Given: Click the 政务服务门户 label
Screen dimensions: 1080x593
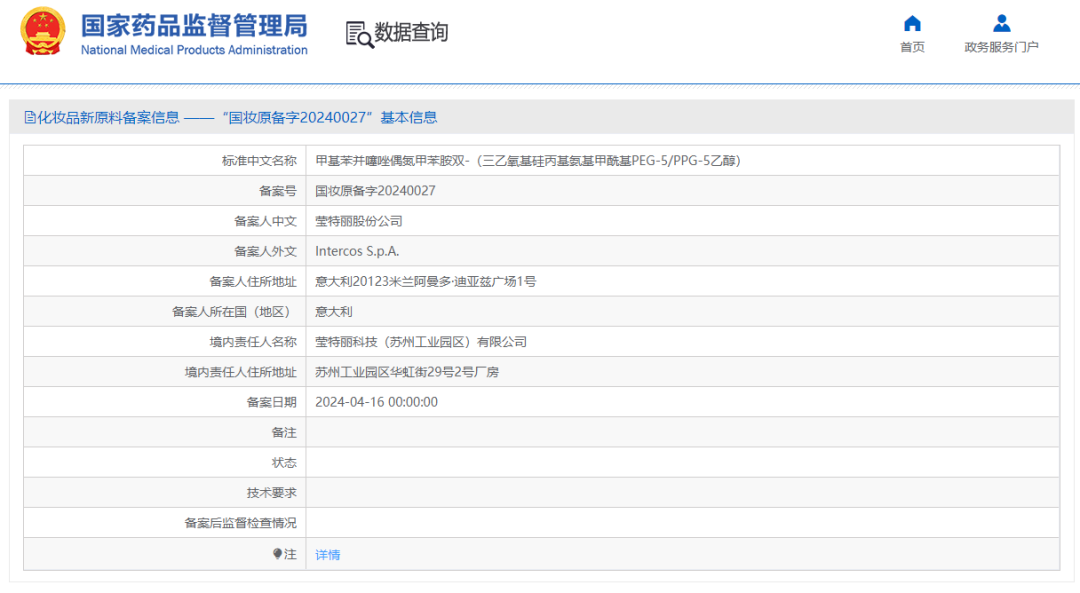Looking at the screenshot, I should pyautogui.click(x=1001, y=47).
